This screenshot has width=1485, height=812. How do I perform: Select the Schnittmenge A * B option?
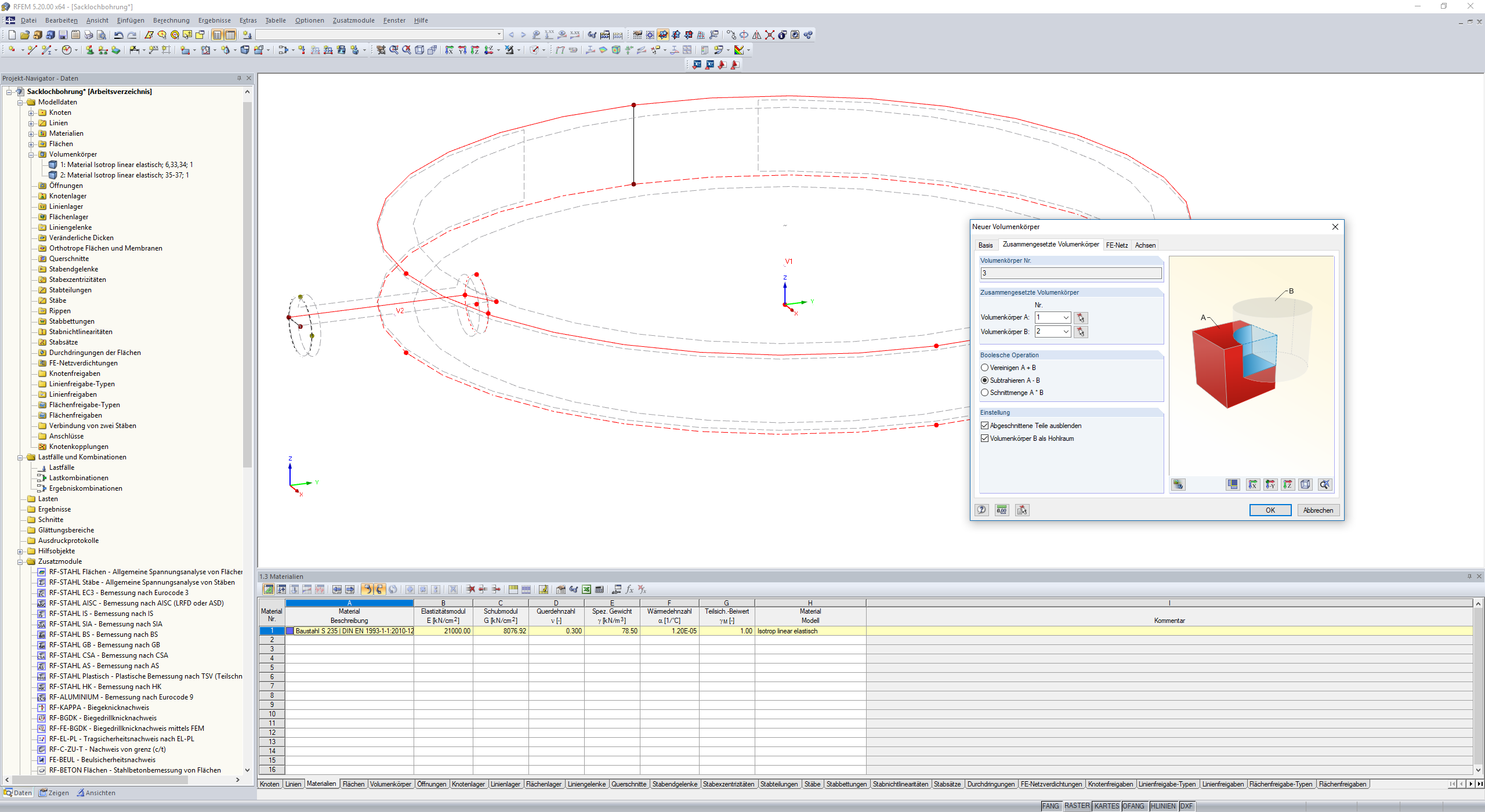click(984, 393)
